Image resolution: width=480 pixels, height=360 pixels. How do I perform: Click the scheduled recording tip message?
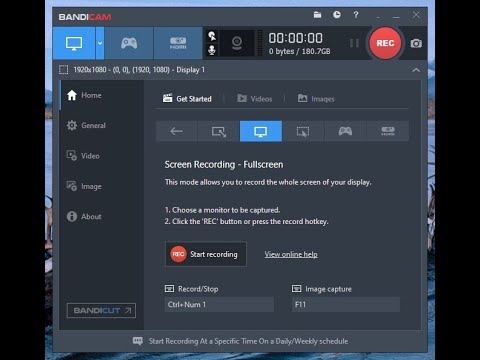point(248,341)
